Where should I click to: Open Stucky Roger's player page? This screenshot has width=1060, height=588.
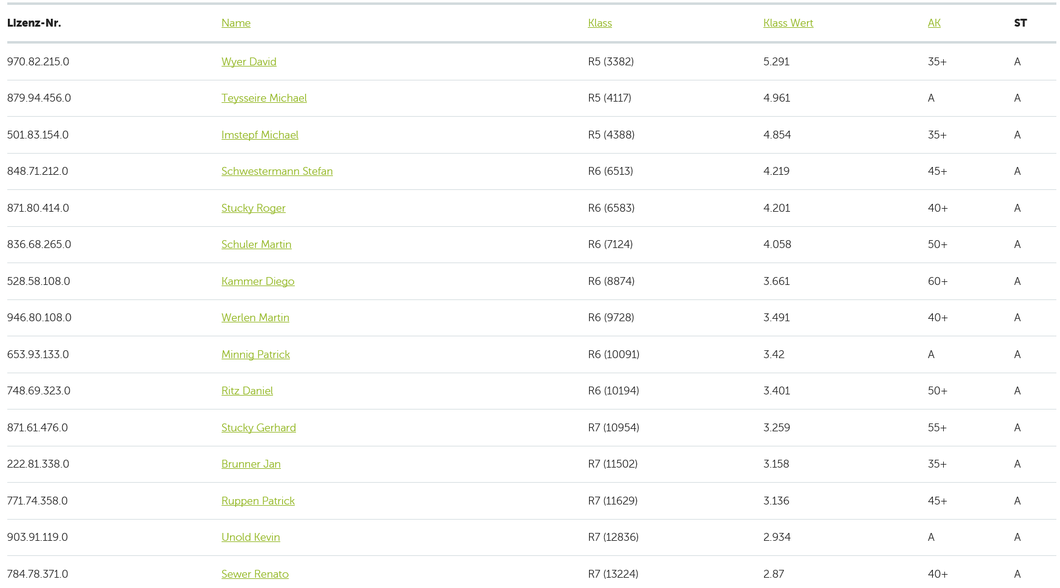(x=253, y=208)
